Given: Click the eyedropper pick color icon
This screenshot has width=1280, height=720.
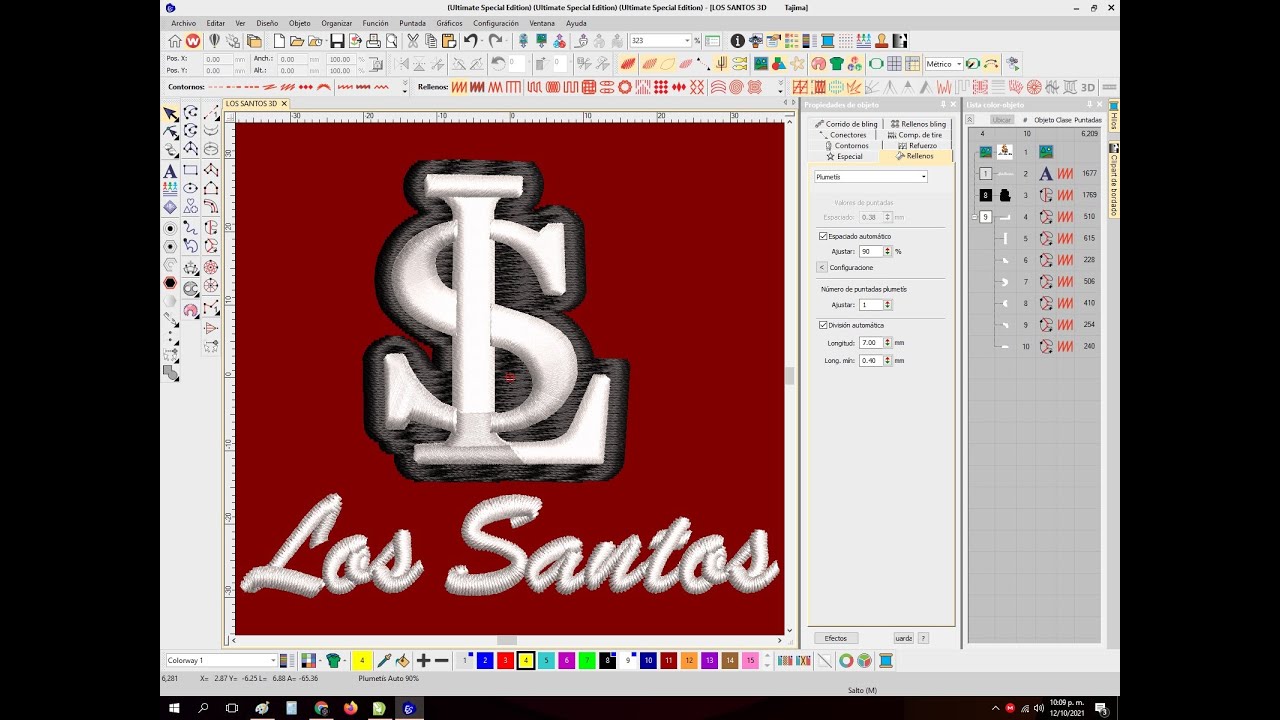Looking at the screenshot, I should 383,661.
